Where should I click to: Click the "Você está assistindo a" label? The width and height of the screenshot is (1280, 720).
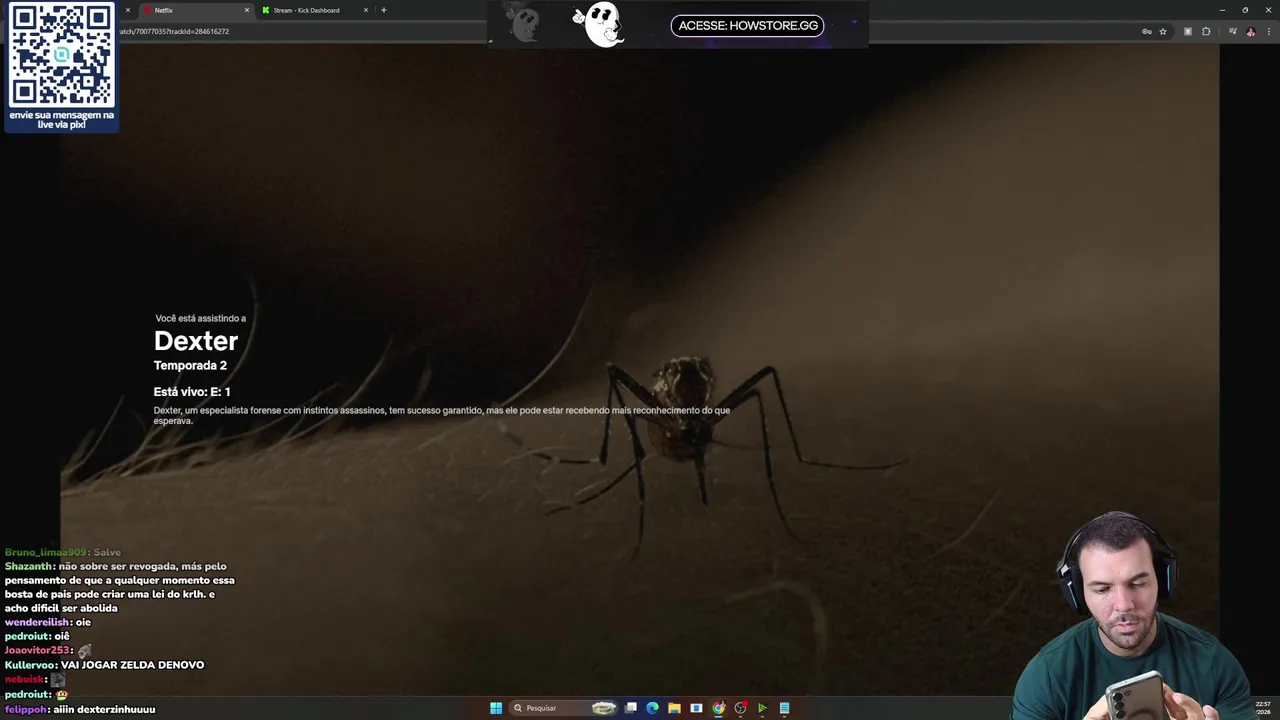(x=200, y=318)
